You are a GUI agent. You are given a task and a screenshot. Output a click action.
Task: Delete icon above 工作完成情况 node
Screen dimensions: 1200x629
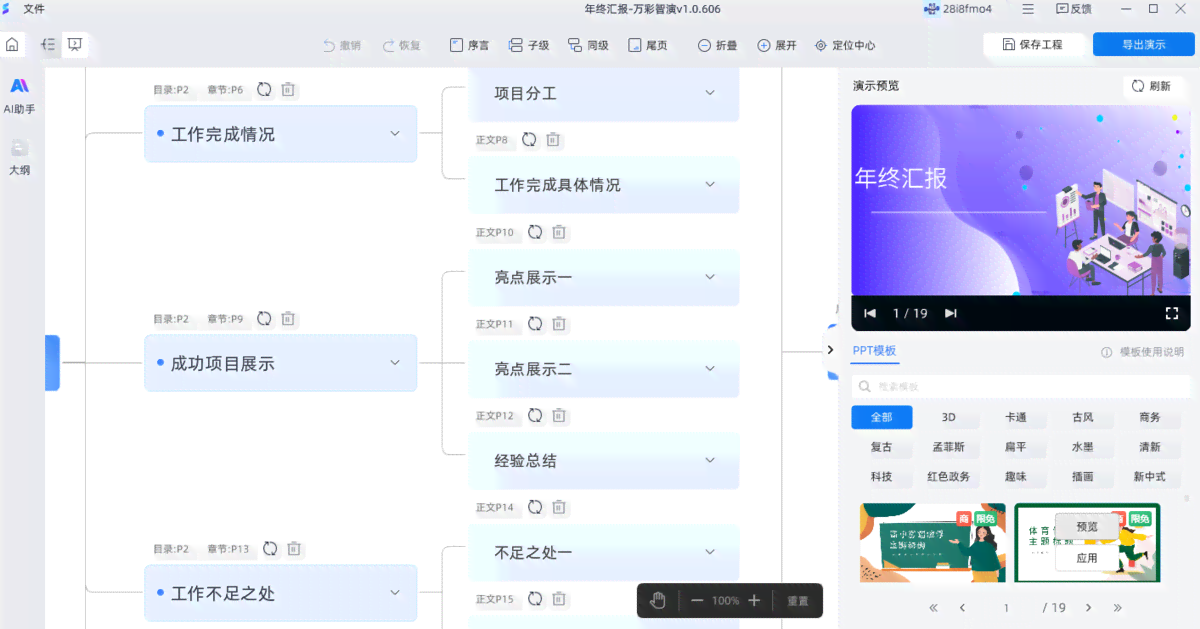click(x=288, y=89)
